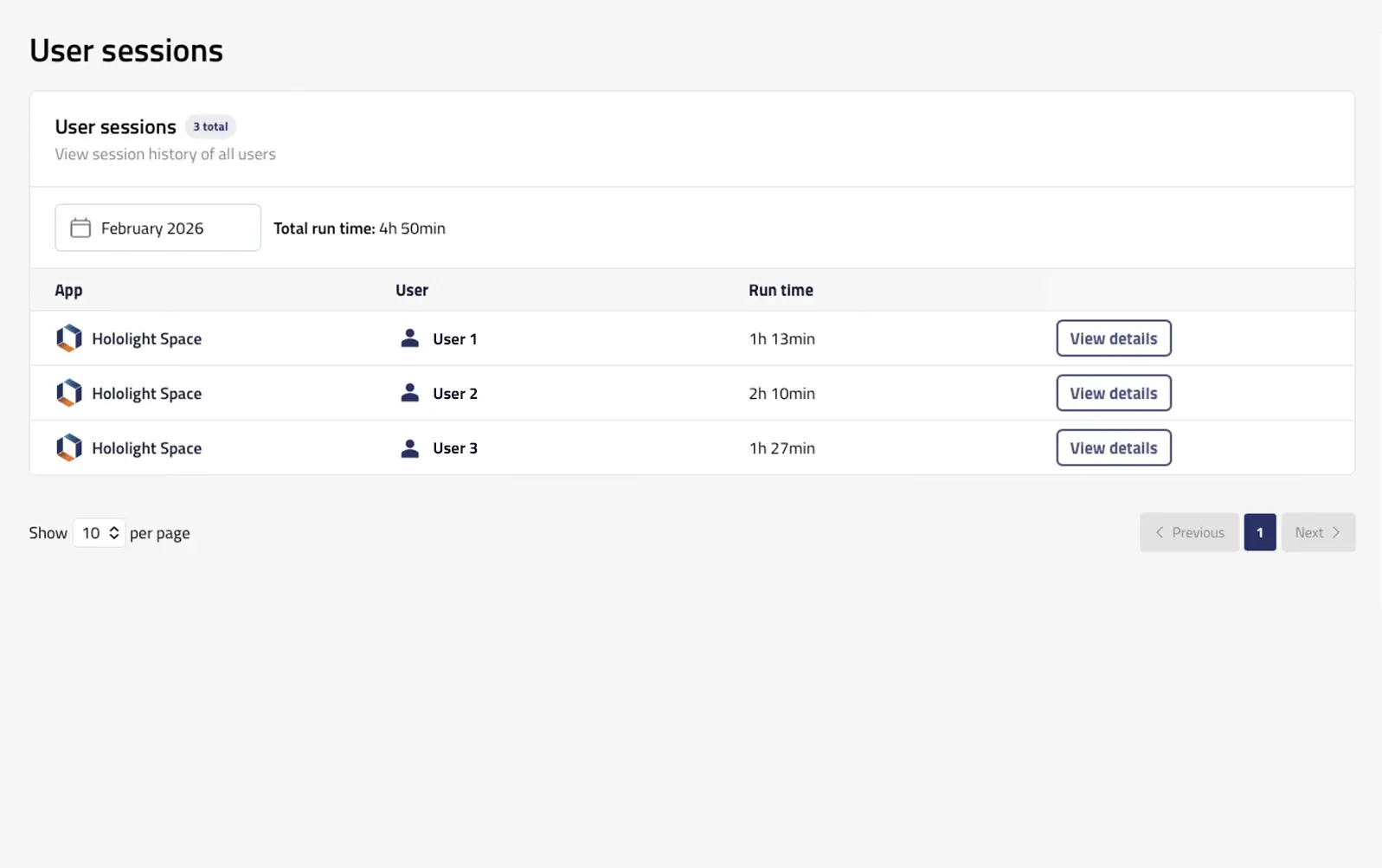Click the person icon beside User 1

(x=409, y=338)
